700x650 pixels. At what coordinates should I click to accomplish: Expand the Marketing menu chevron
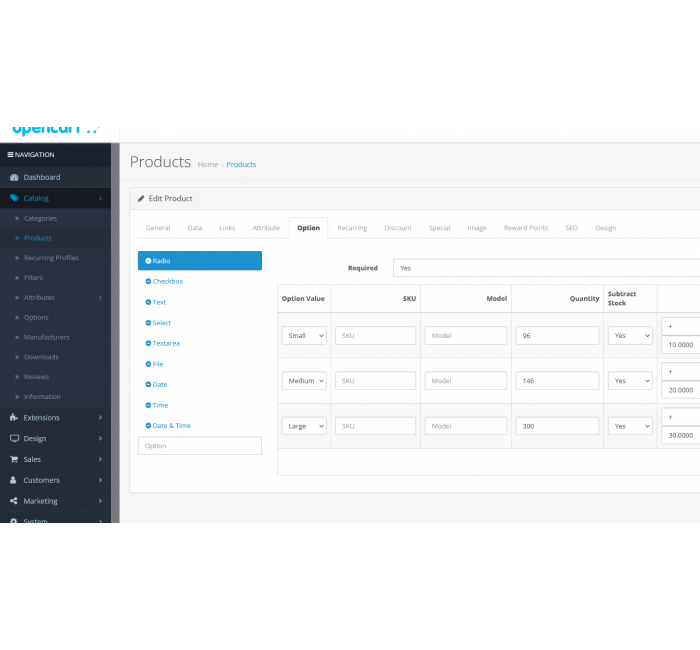tap(100, 501)
